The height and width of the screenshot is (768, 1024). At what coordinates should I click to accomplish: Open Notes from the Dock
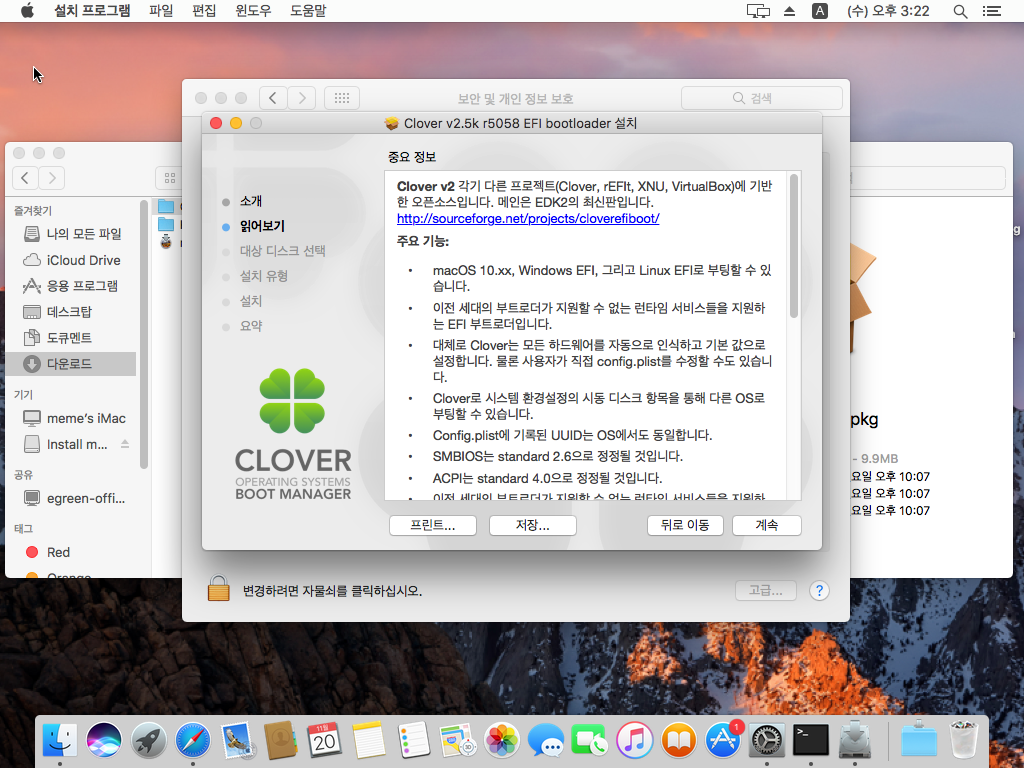pos(369,741)
